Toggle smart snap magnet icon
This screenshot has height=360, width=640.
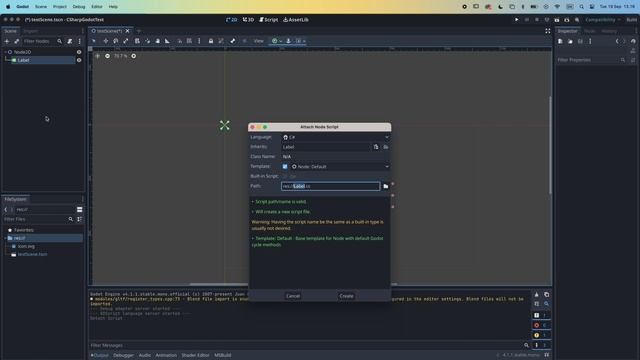(x=180, y=41)
